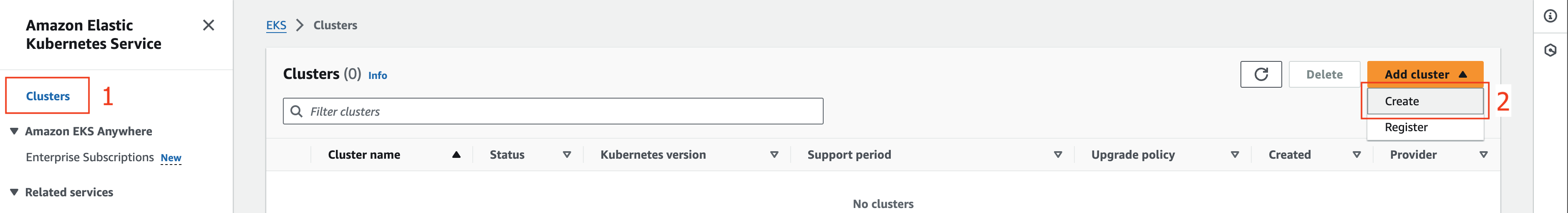Click the hexagon icon in right sidebar

(x=1550, y=50)
